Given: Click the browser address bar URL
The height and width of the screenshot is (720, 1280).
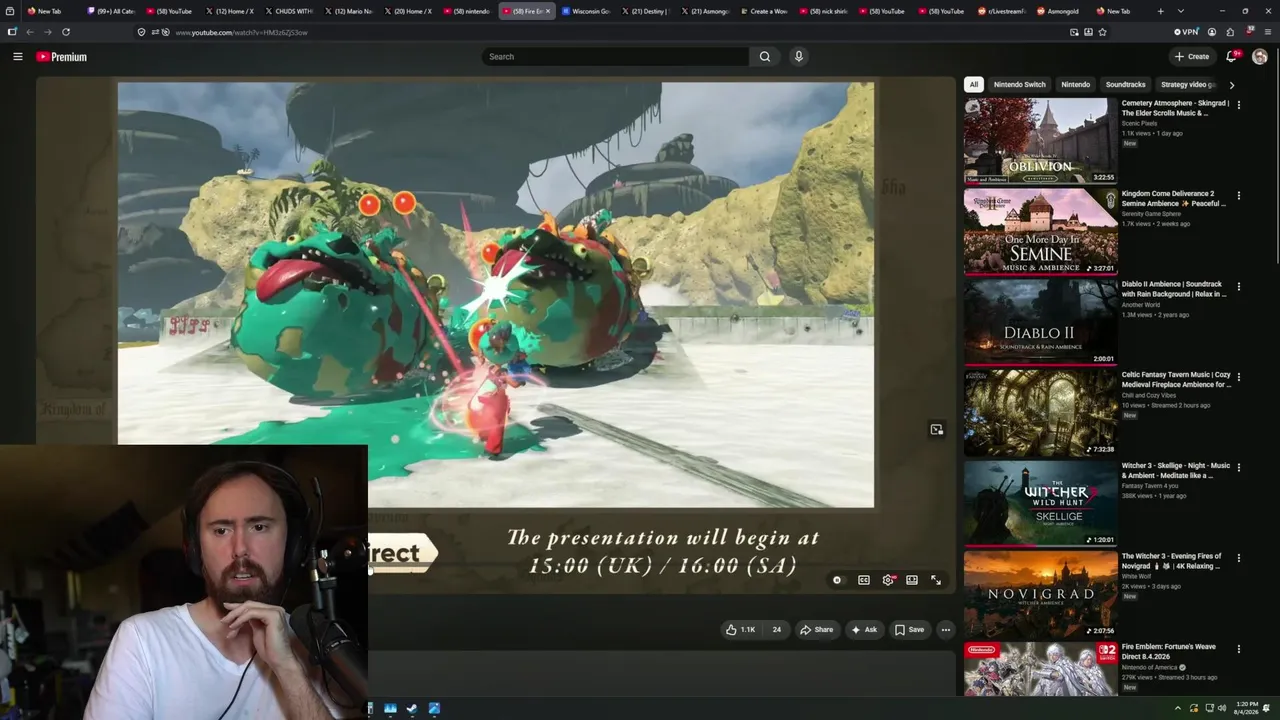Looking at the screenshot, I should click(241, 32).
